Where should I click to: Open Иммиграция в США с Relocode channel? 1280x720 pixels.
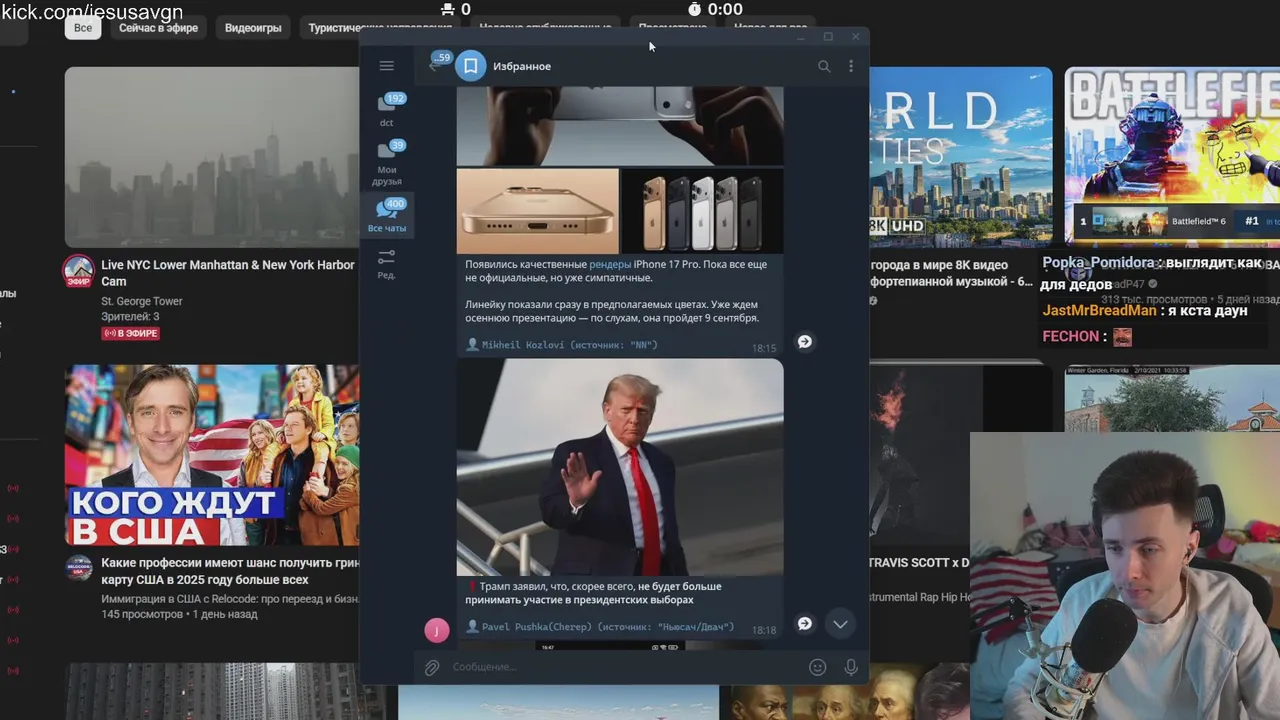(x=230, y=599)
